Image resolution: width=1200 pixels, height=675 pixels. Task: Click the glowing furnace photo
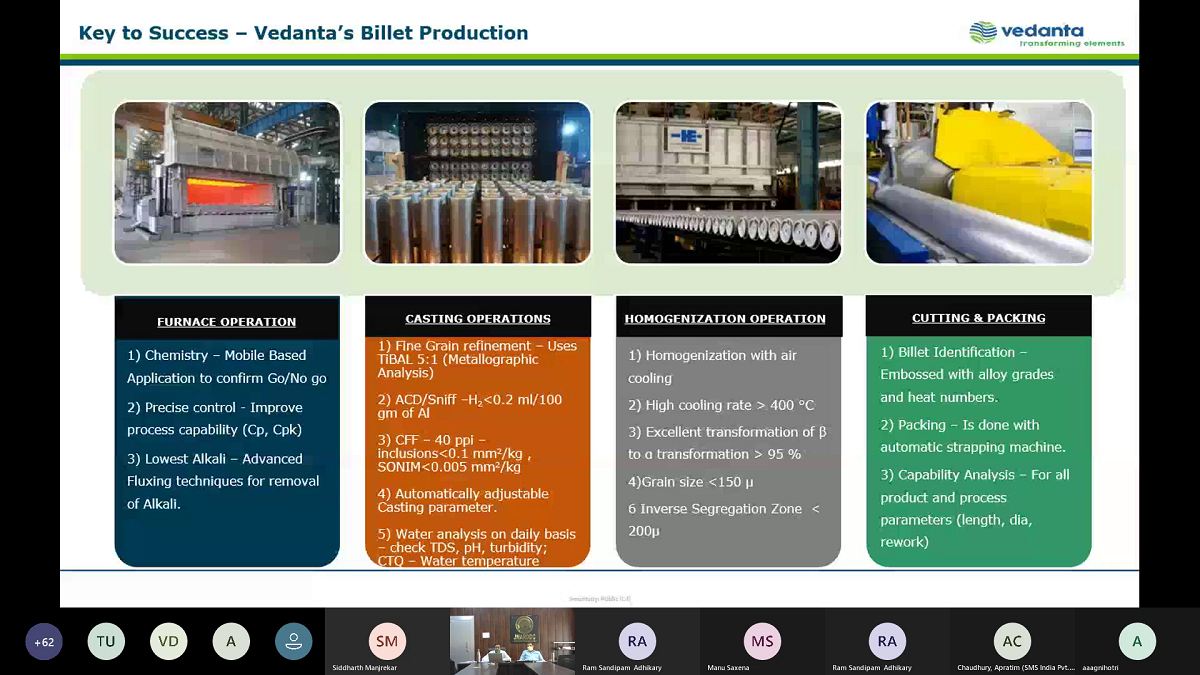[x=227, y=182]
